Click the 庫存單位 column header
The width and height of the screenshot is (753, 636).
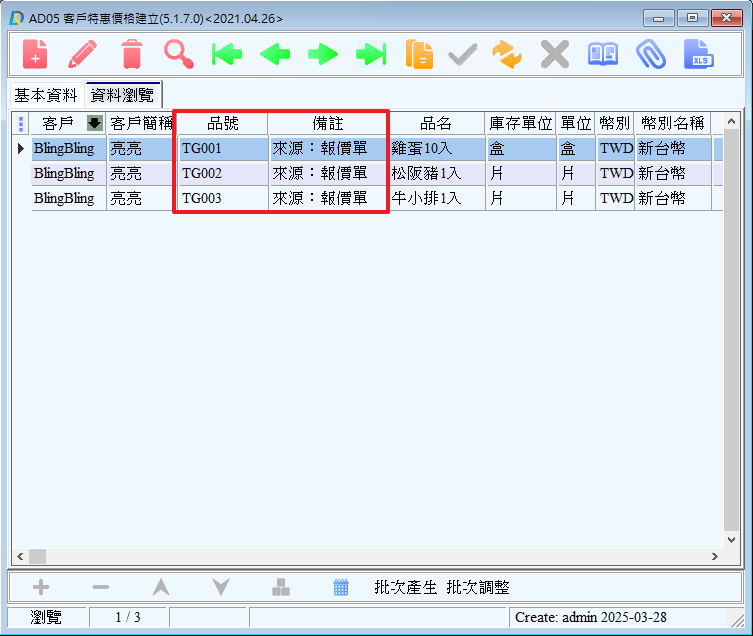click(x=521, y=123)
